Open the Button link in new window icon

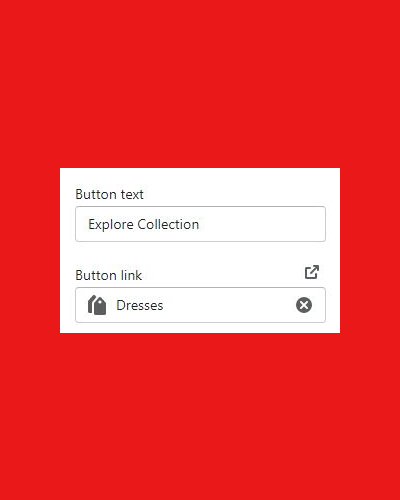[x=312, y=272]
